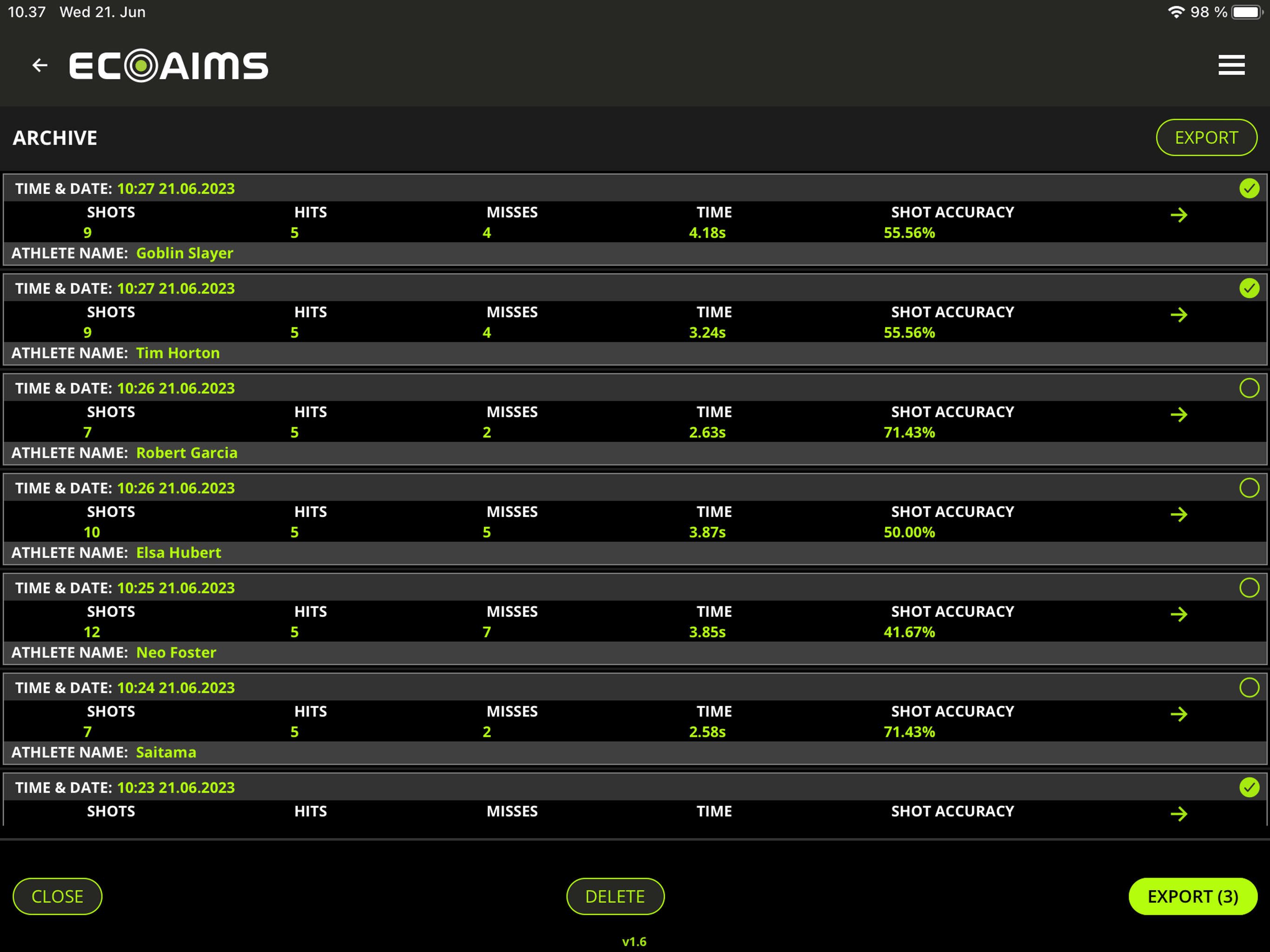
Task: Open Goblin Slayer session details arrow
Action: [1179, 215]
